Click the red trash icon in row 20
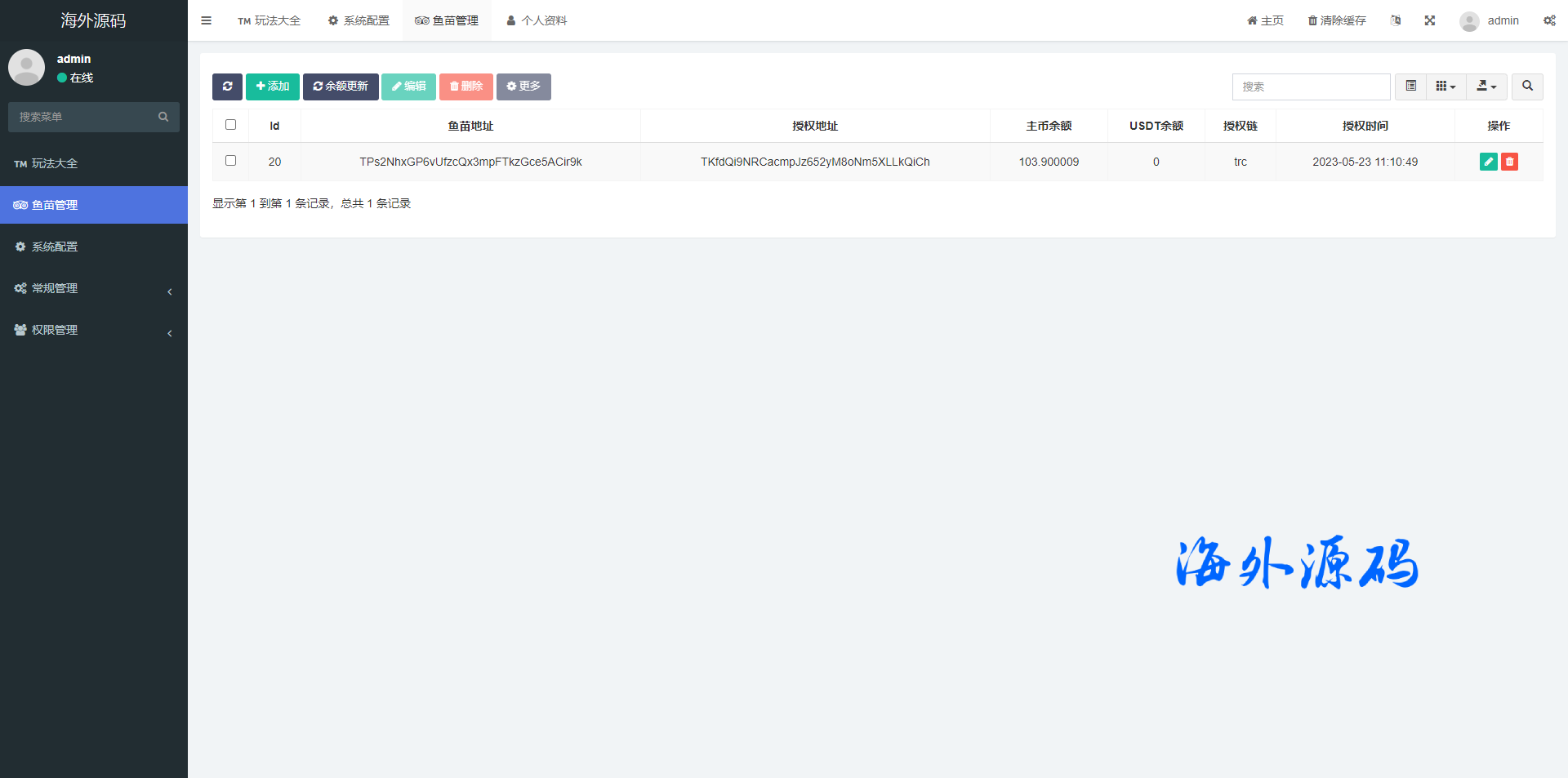Image resolution: width=1568 pixels, height=778 pixels. coord(1509,162)
